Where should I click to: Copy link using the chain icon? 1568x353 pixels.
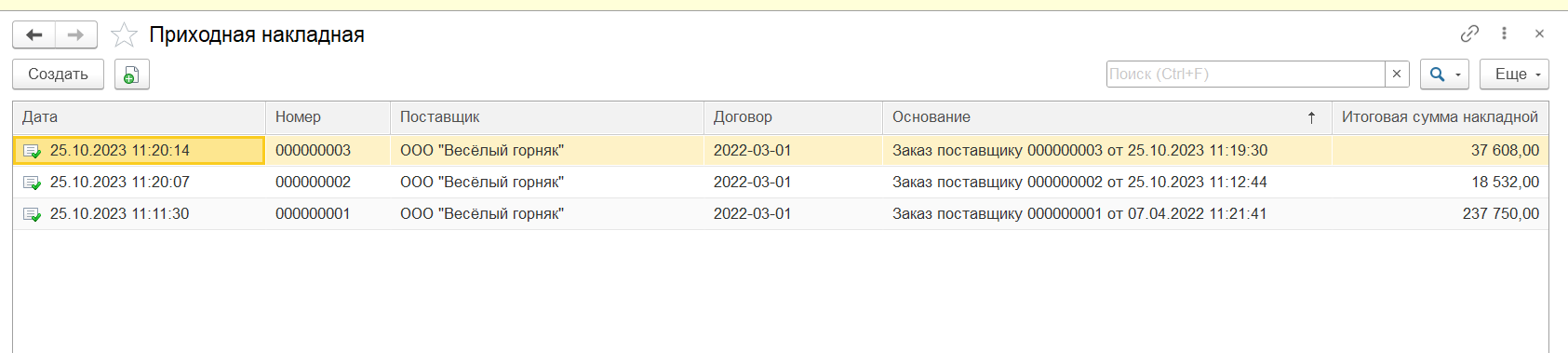[x=1469, y=34]
